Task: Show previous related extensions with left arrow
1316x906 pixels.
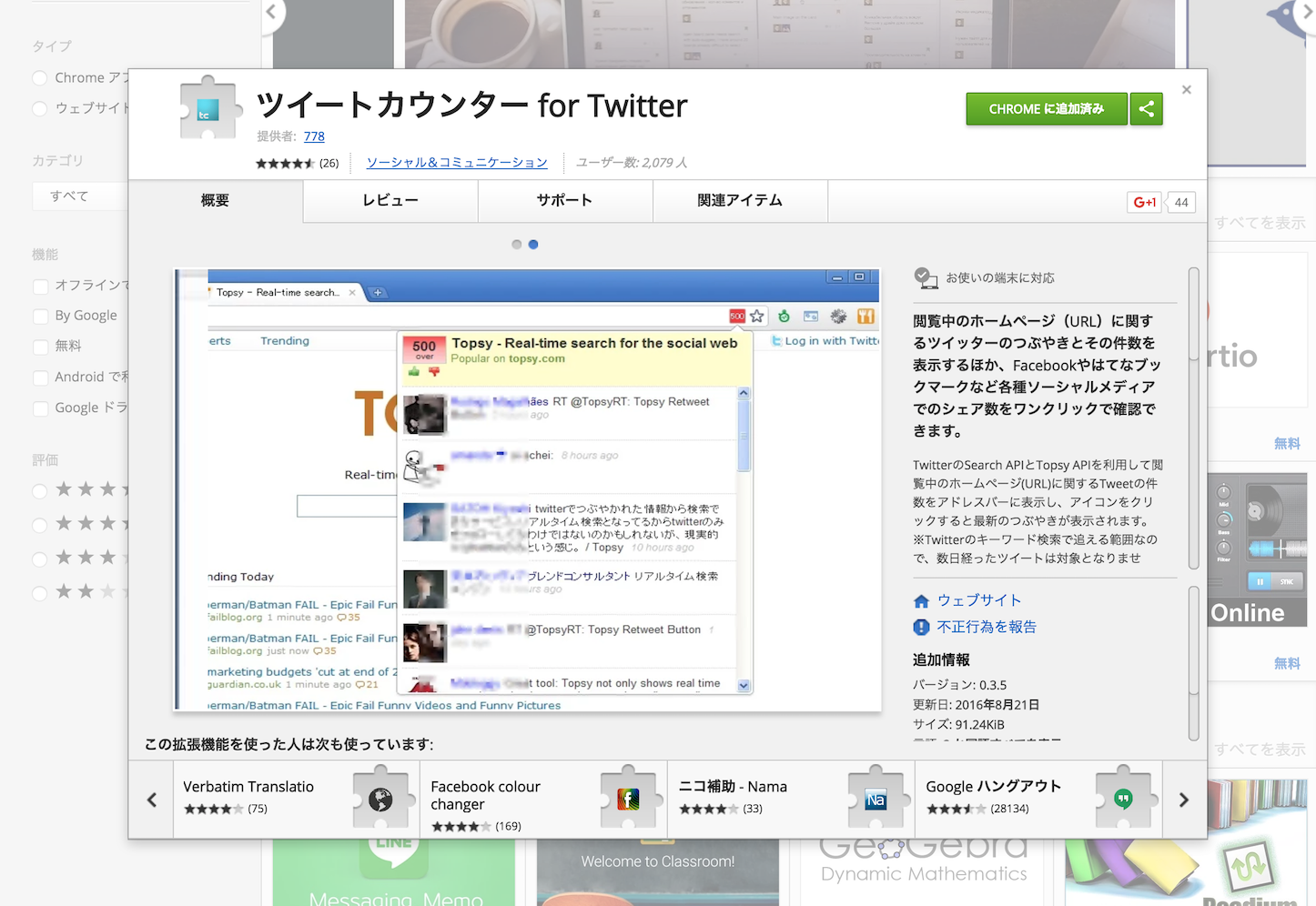Action: click(151, 800)
